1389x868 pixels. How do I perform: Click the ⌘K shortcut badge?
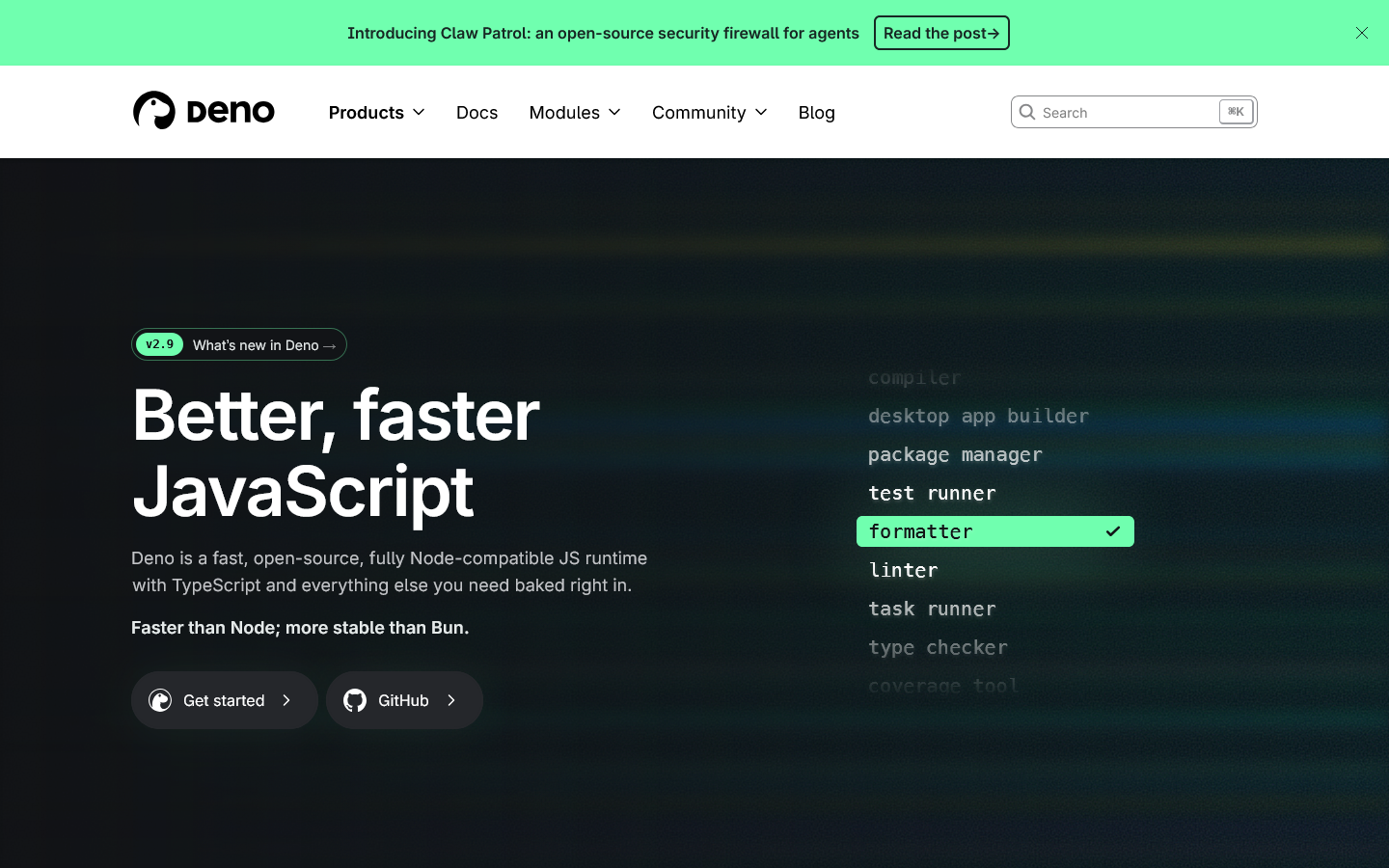pos(1236,112)
